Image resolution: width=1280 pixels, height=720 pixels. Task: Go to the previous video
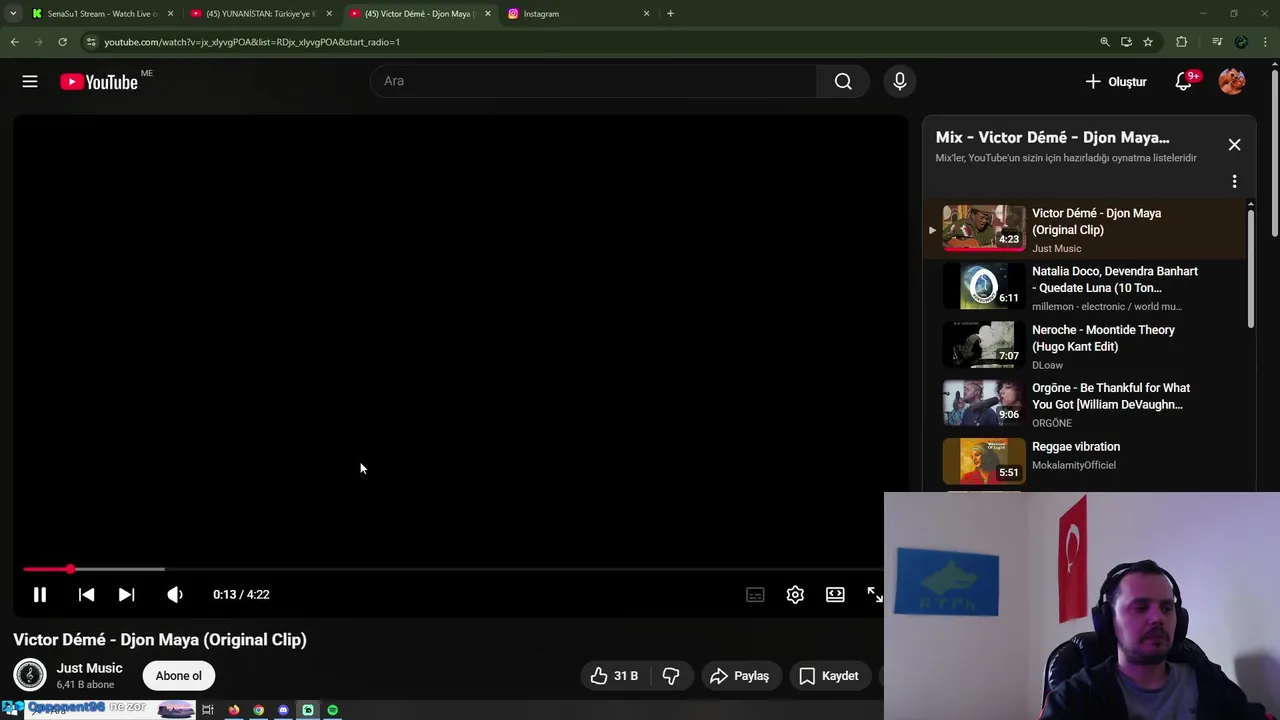(86, 594)
